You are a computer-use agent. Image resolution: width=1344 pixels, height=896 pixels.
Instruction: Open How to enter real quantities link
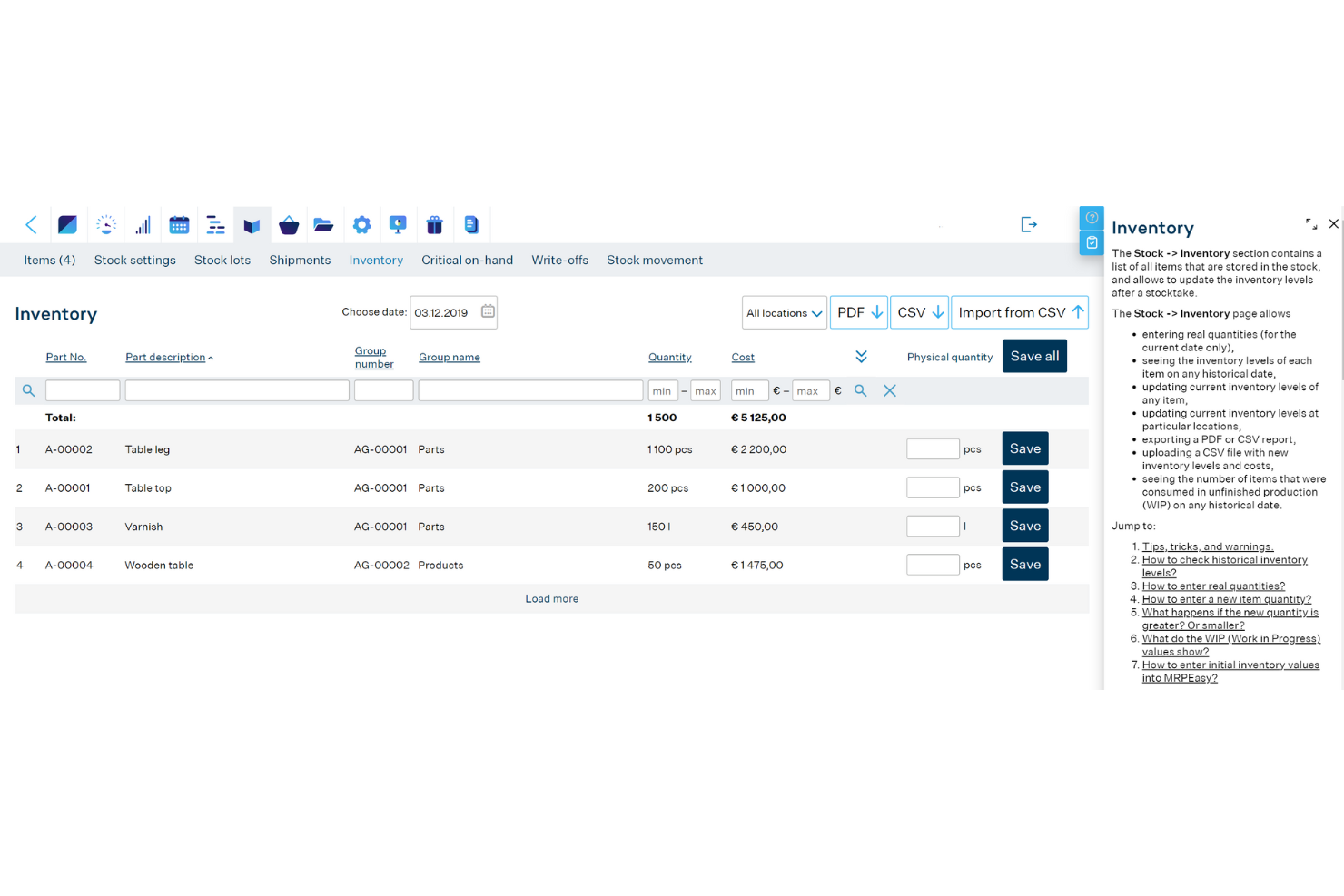coord(1213,586)
